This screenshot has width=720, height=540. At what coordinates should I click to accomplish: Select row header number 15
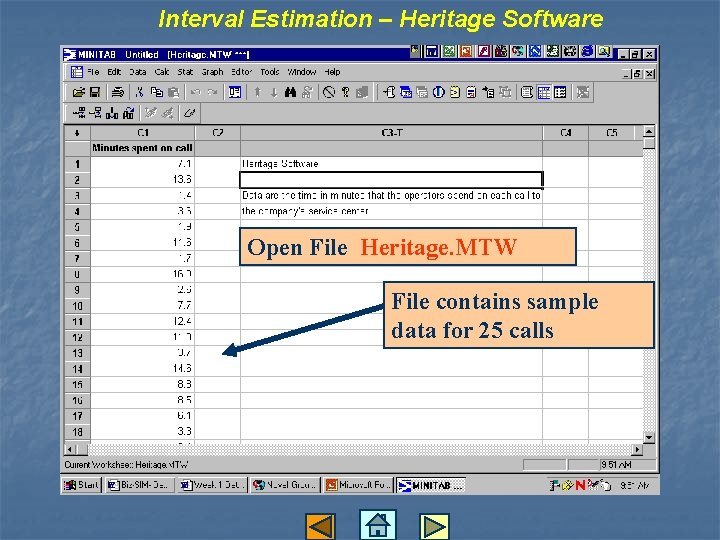click(x=77, y=384)
